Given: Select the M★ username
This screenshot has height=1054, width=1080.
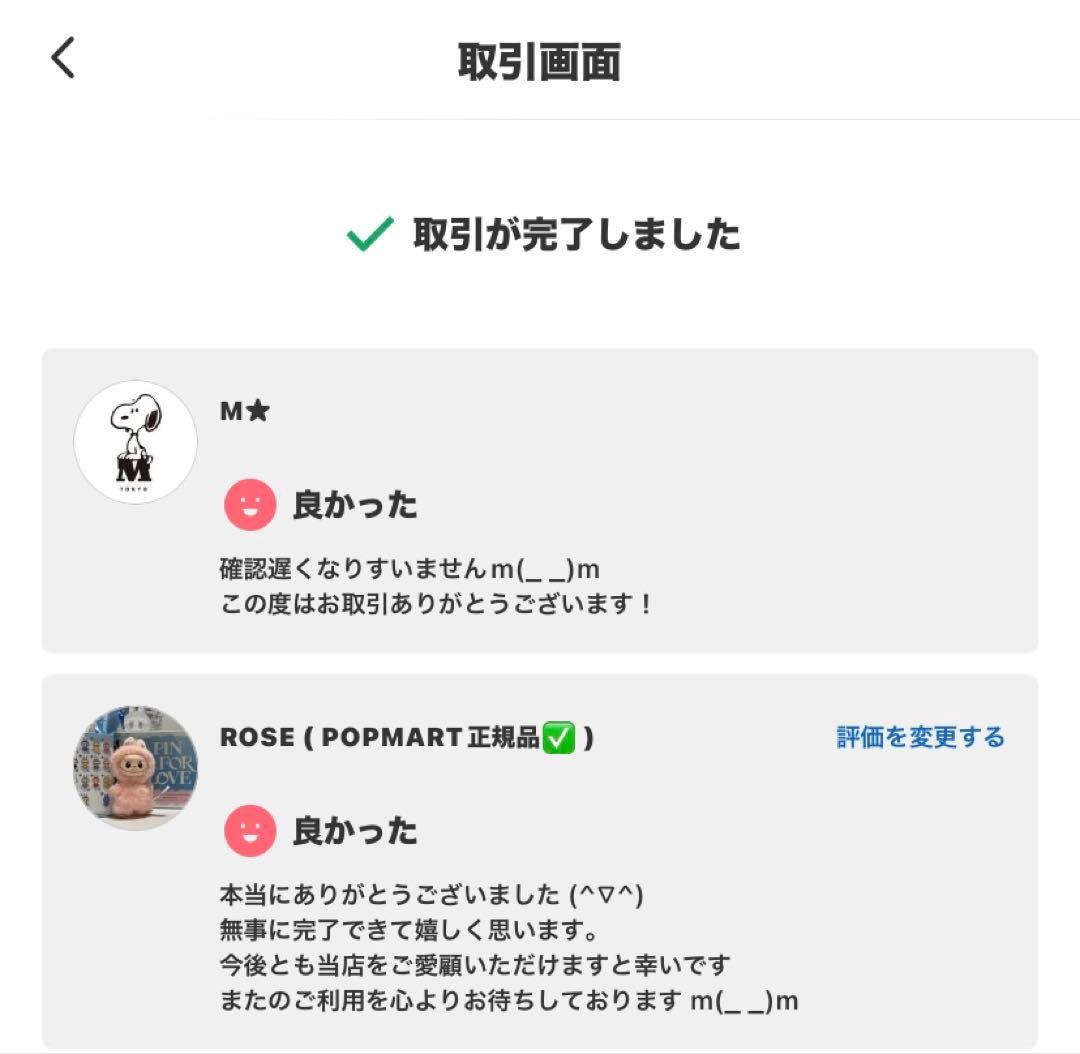Looking at the screenshot, I should pos(245,411).
